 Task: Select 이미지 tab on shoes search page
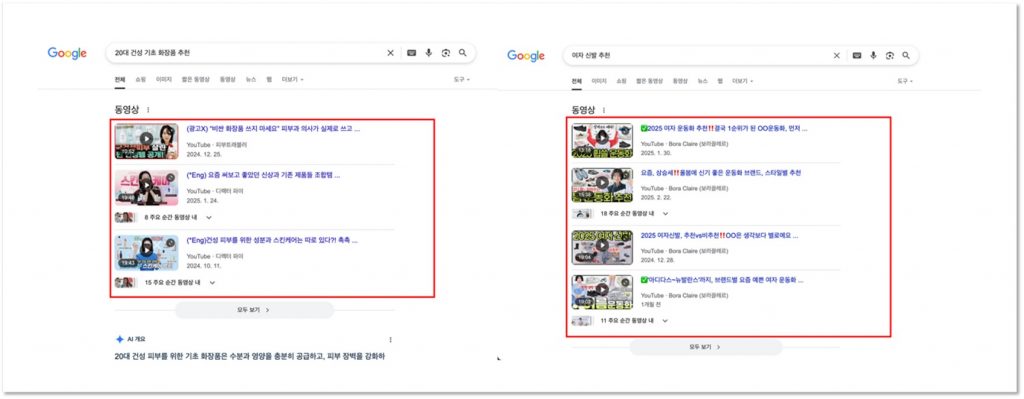click(x=599, y=82)
